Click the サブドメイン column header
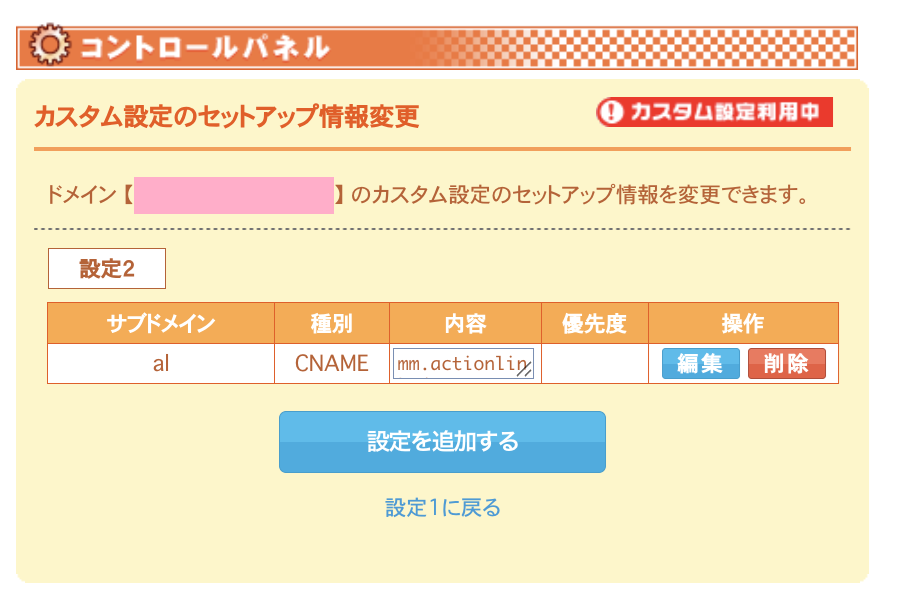The width and height of the screenshot is (902, 600). coord(161,323)
